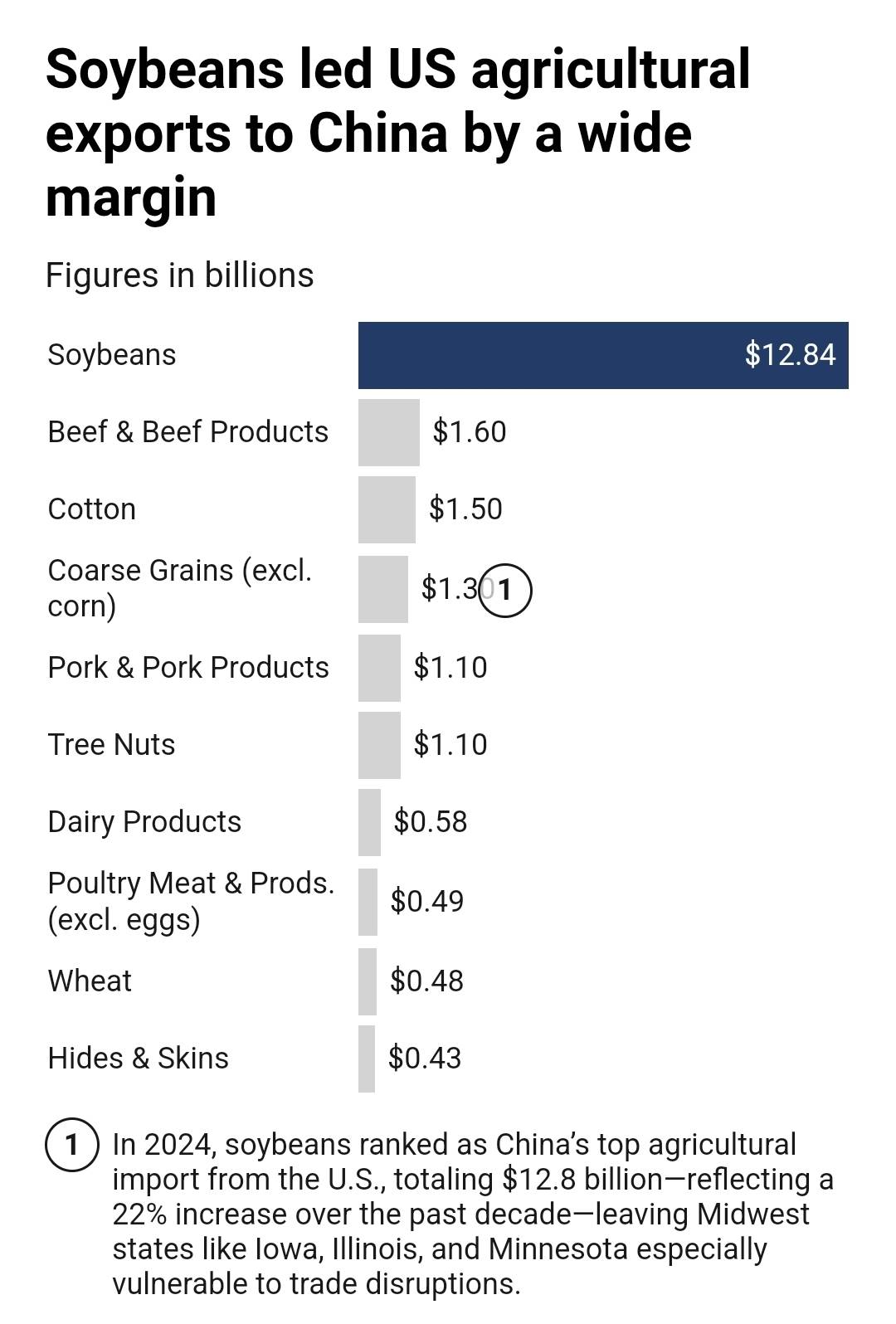Click the circled 1 footnote icon at bottom

coord(72,1145)
